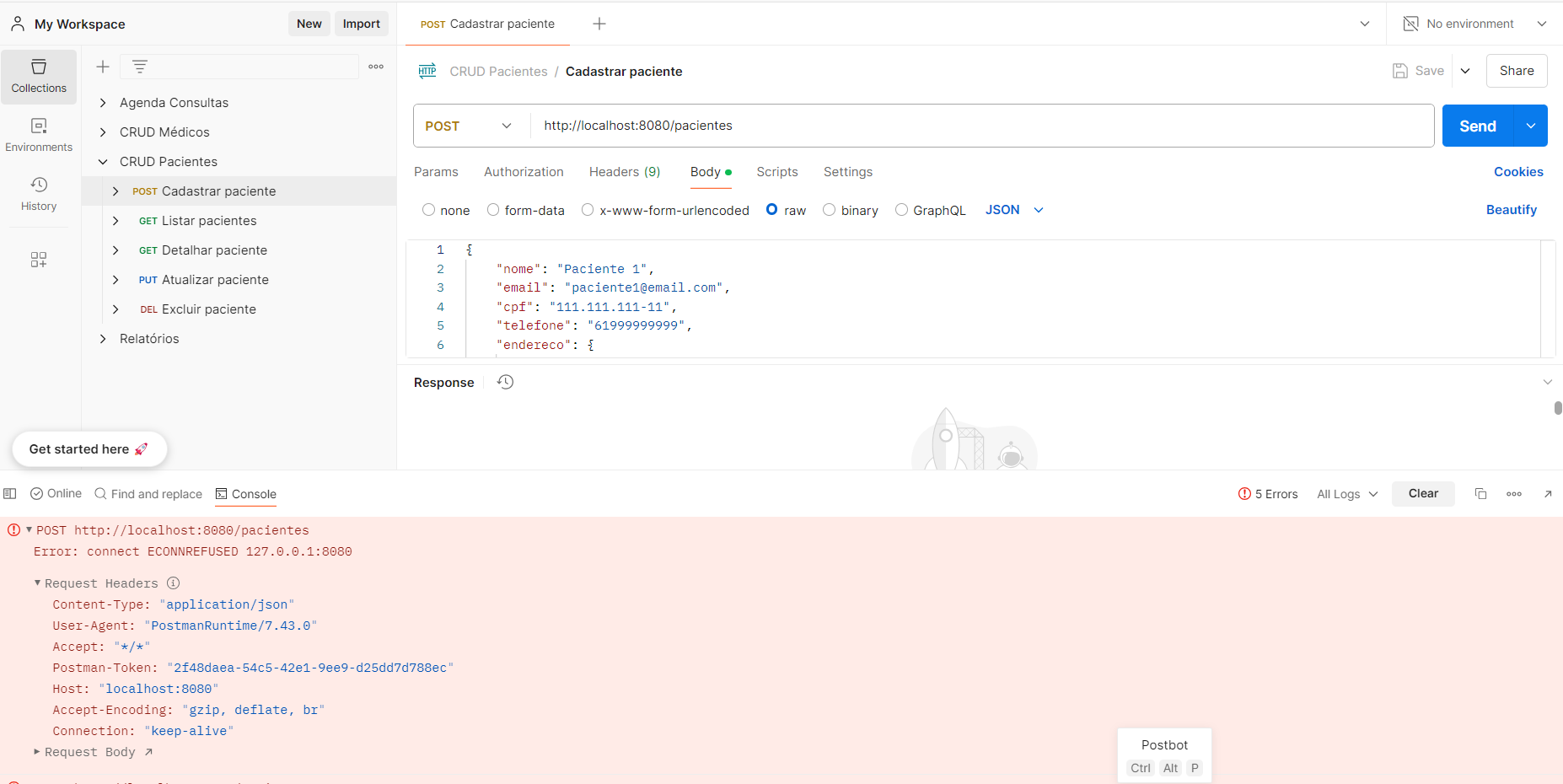Screen dimensions: 1563x784
Task: Open the Cookies link
Action: tap(1518, 172)
